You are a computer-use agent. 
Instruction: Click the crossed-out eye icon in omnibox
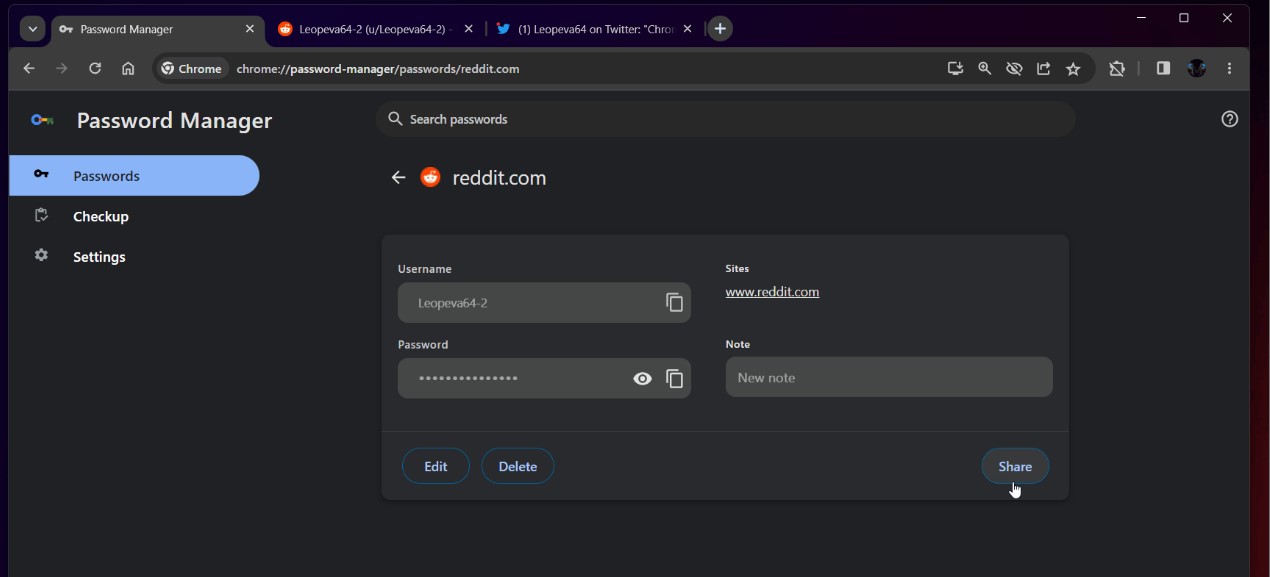tap(1014, 69)
